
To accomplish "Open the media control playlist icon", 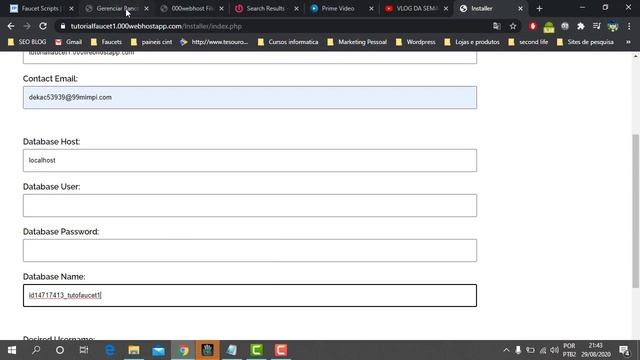I will [597, 26].
